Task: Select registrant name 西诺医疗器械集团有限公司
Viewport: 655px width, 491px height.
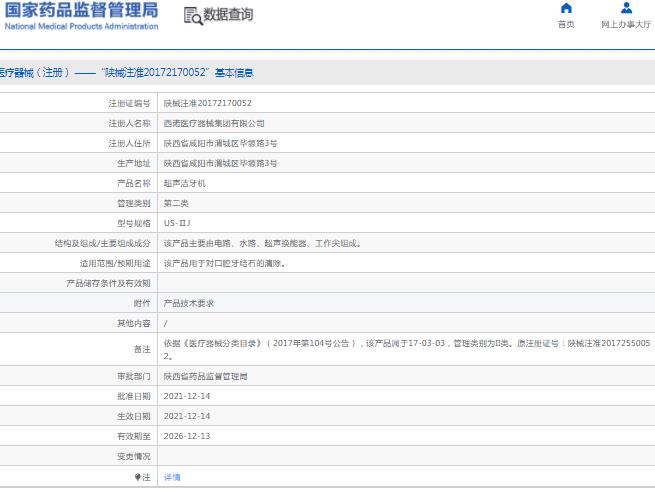Action: coord(214,123)
